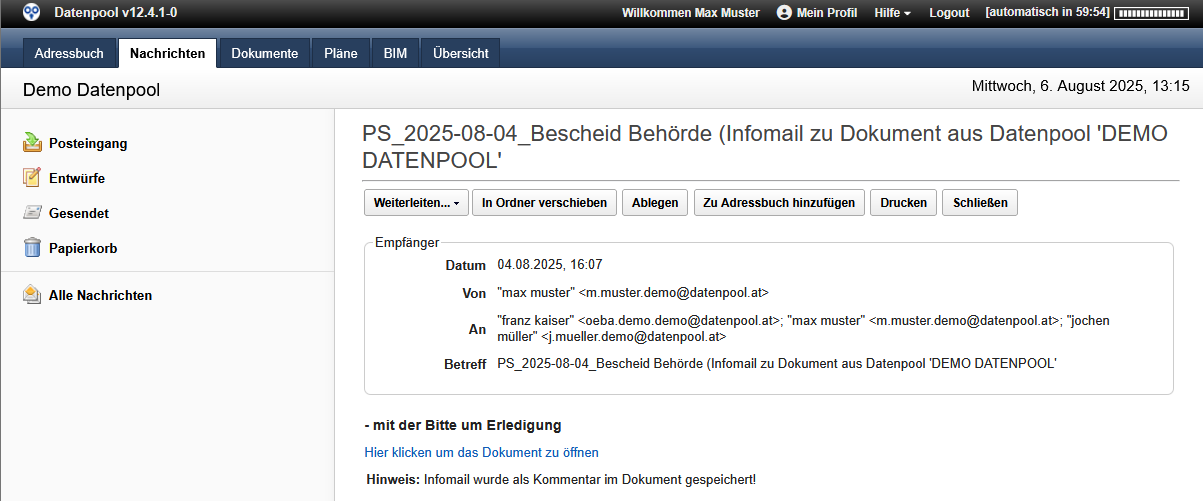
Task: Click Mein Profil in the header
Action: (827, 13)
